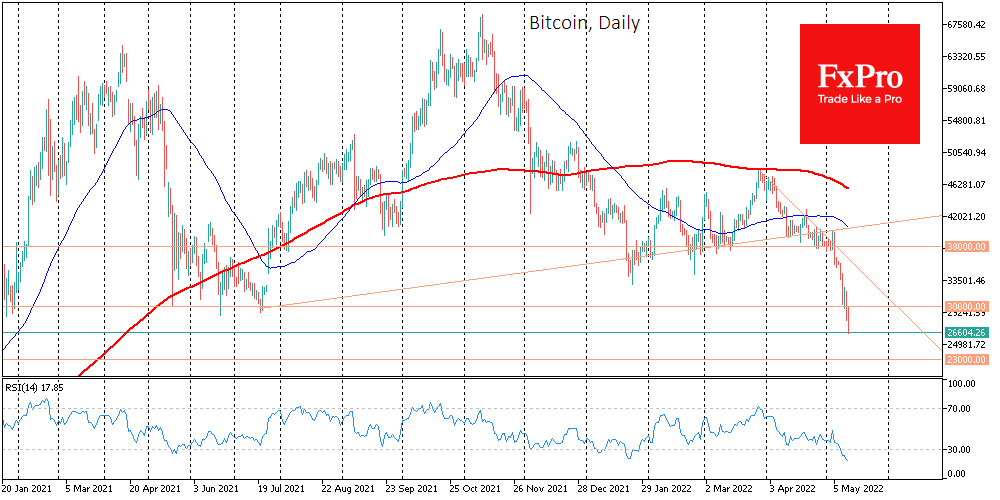Select the orange 30000.00 level label
Screen dimensions: 1000x500
pos(966,307)
